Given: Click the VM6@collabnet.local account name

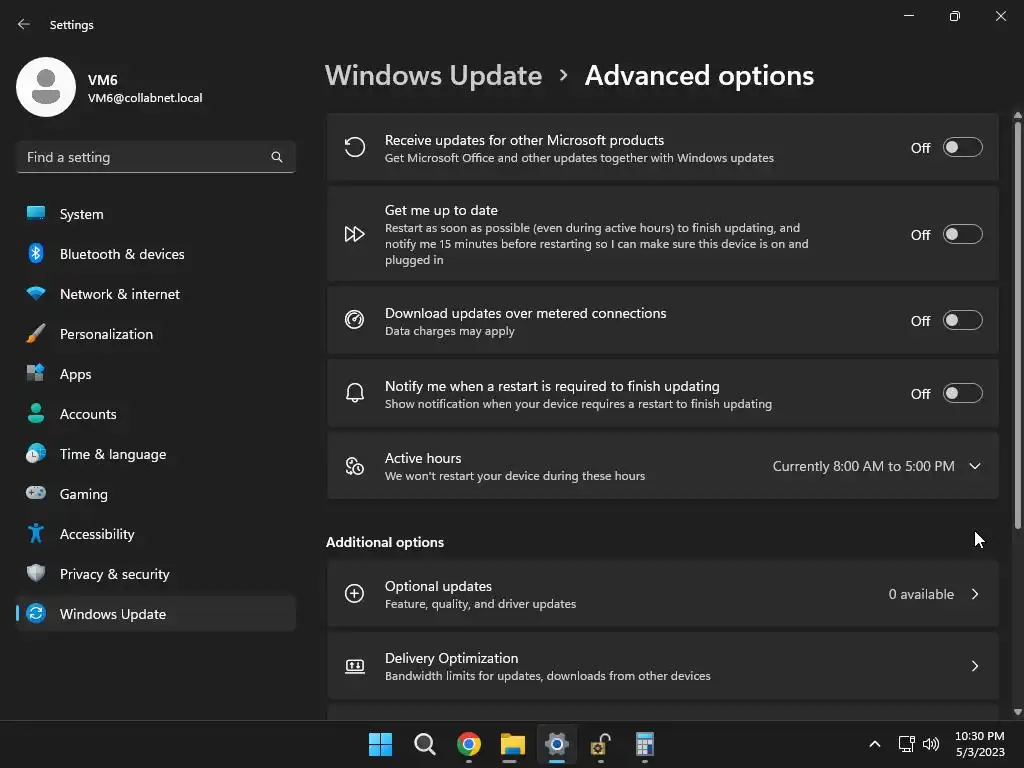Looking at the screenshot, I should pos(145,98).
